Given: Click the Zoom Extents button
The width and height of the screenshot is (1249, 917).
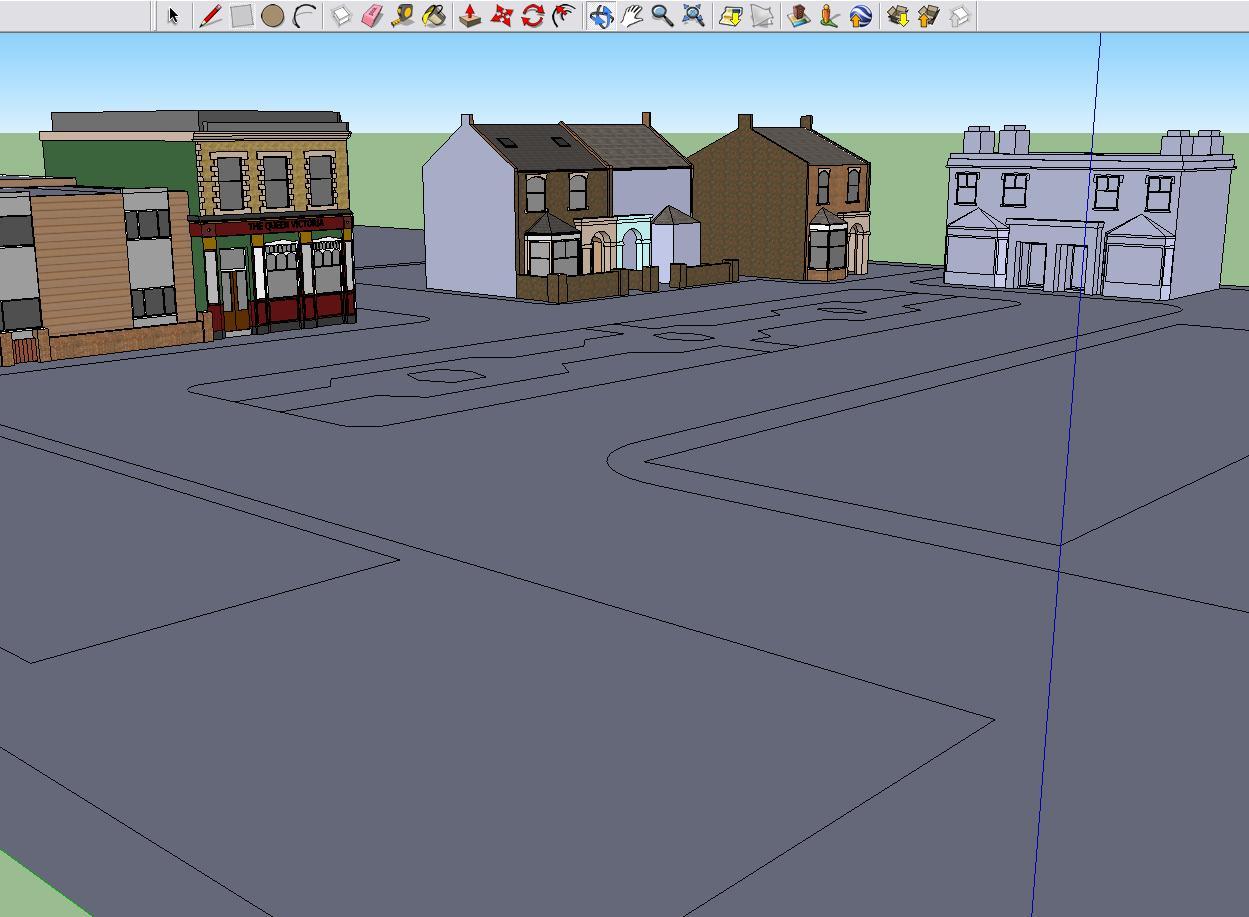Looking at the screenshot, I should [x=693, y=16].
